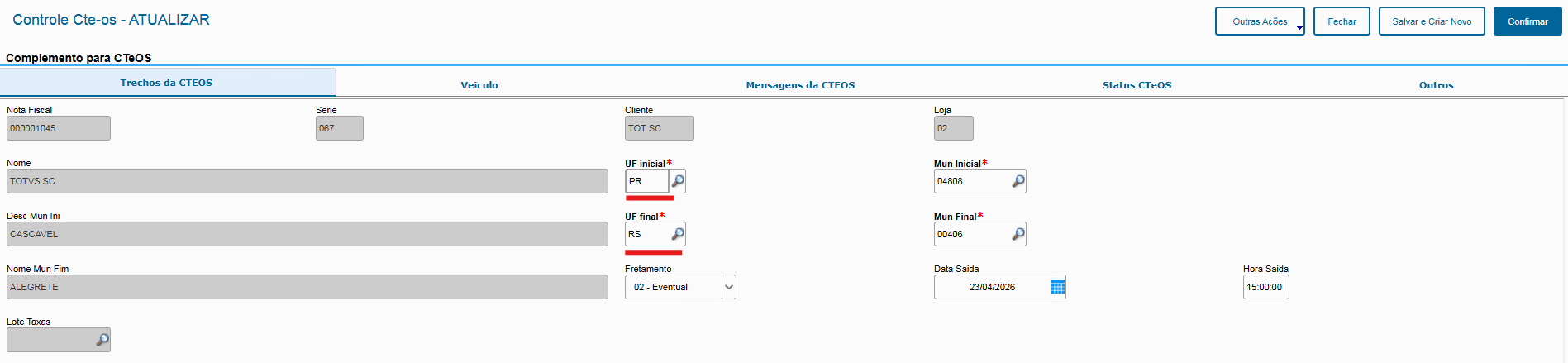This screenshot has width=1568, height=363.
Task: Open UF inicial lookup magnifier
Action: pos(677,181)
